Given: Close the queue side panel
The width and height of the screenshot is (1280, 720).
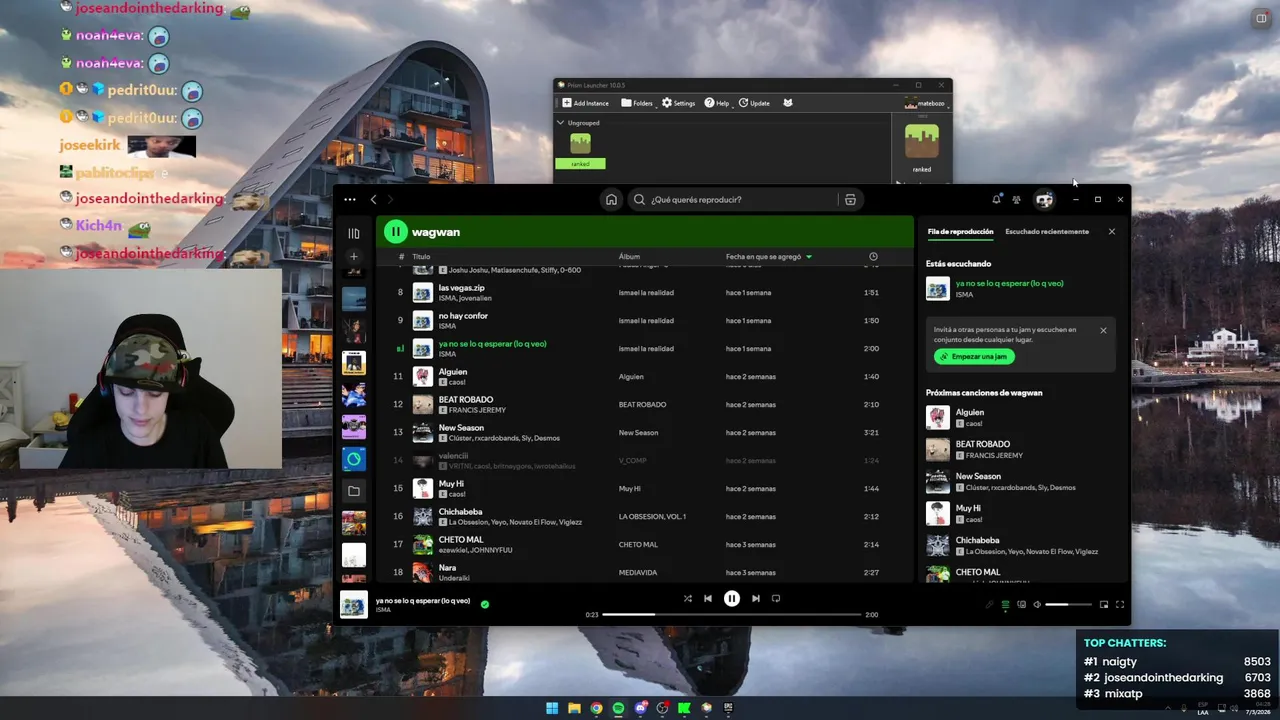Looking at the screenshot, I should point(1111,232).
